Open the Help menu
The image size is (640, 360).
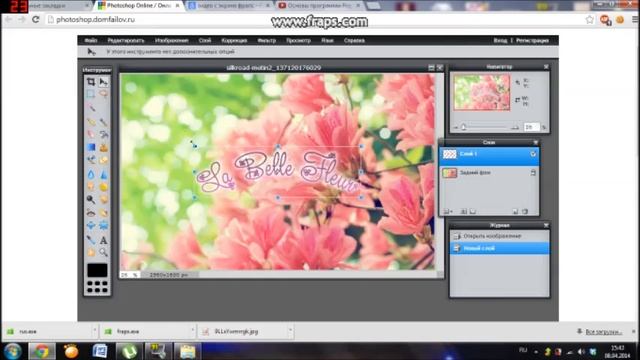click(x=354, y=40)
